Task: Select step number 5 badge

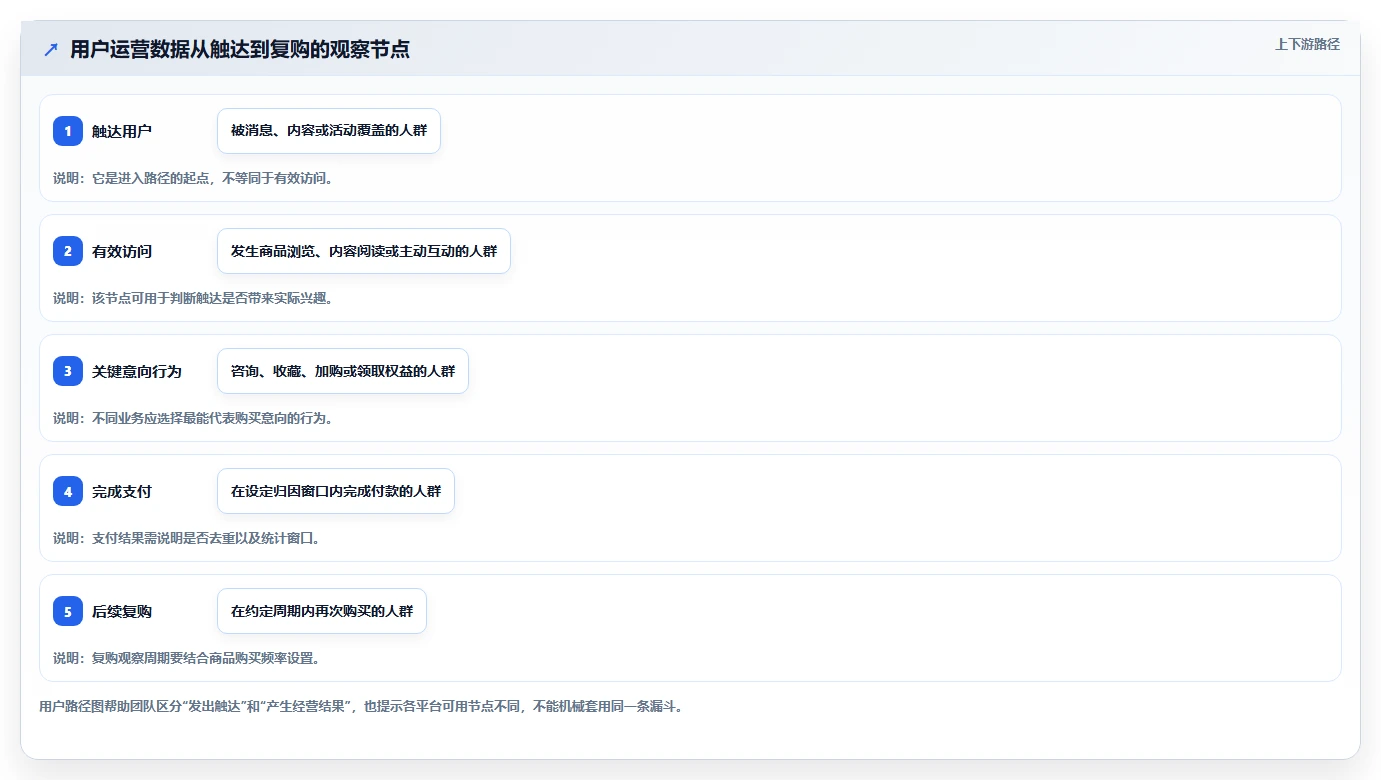Action: pyautogui.click(x=68, y=611)
